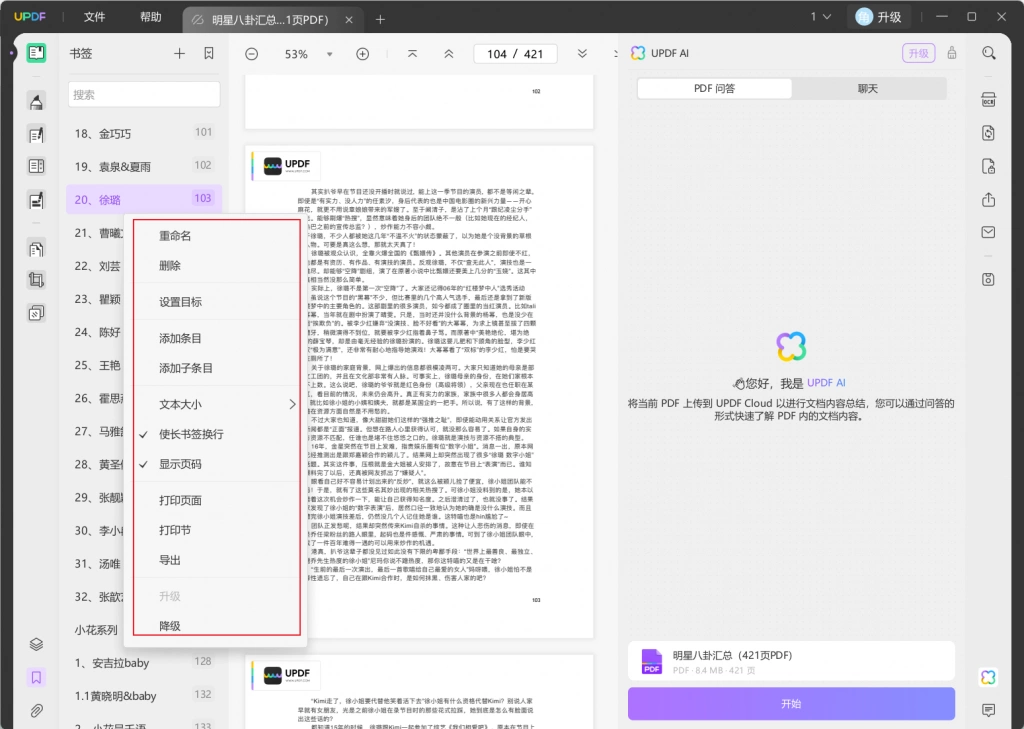This screenshot has height=729, width=1024.
Task: Open the 帮助 menu
Action: [x=151, y=17]
